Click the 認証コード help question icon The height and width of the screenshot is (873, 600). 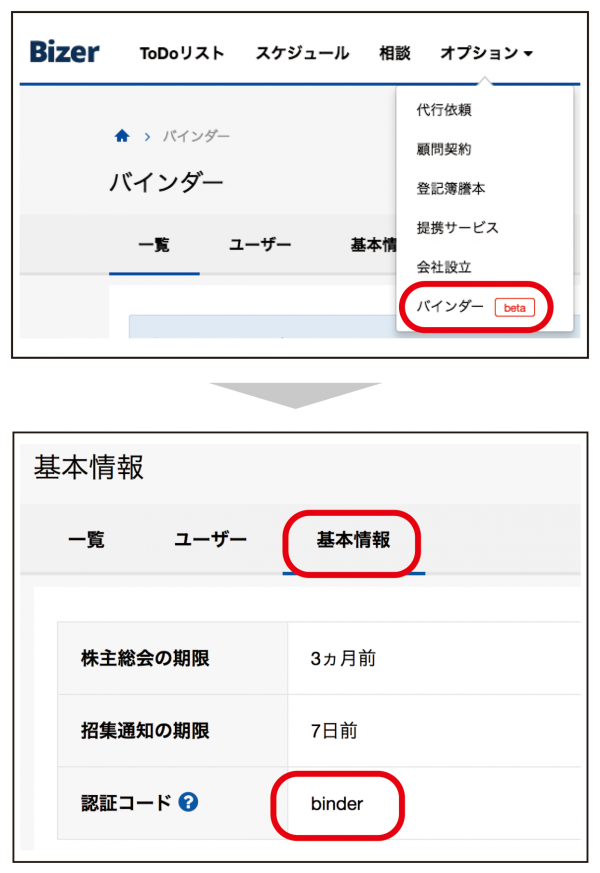pos(188,802)
